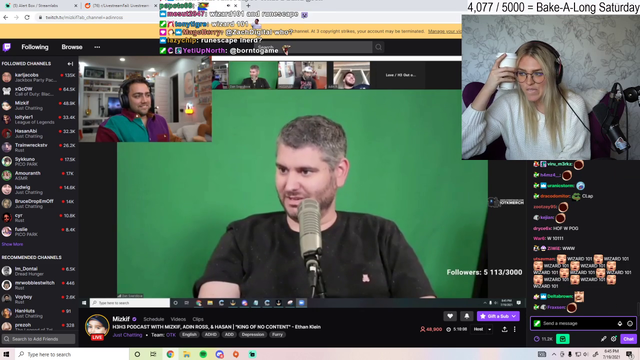
Task: Open the vertical three-dot stream options
Action: (x=515, y=329)
